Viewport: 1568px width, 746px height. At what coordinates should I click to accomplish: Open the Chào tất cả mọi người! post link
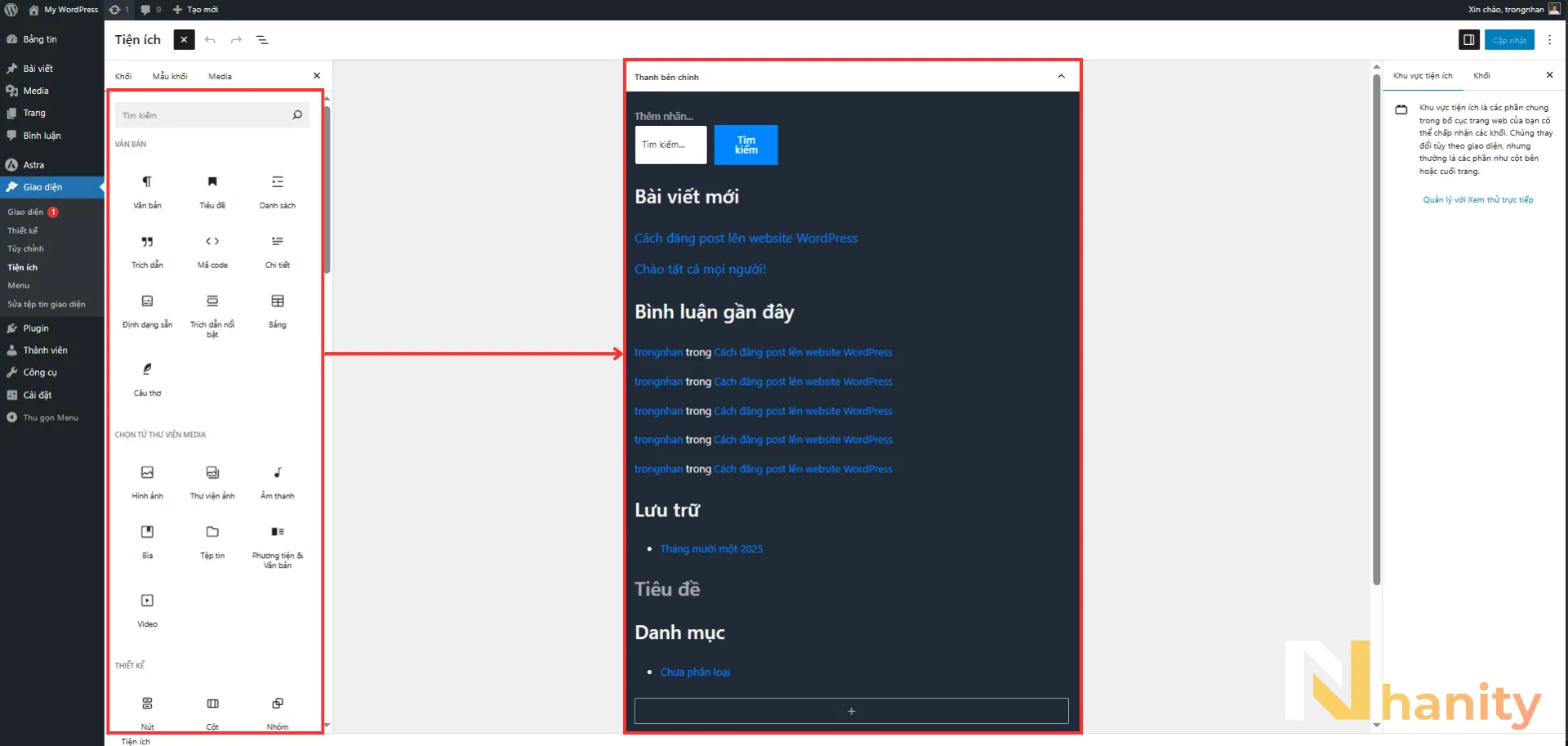700,269
